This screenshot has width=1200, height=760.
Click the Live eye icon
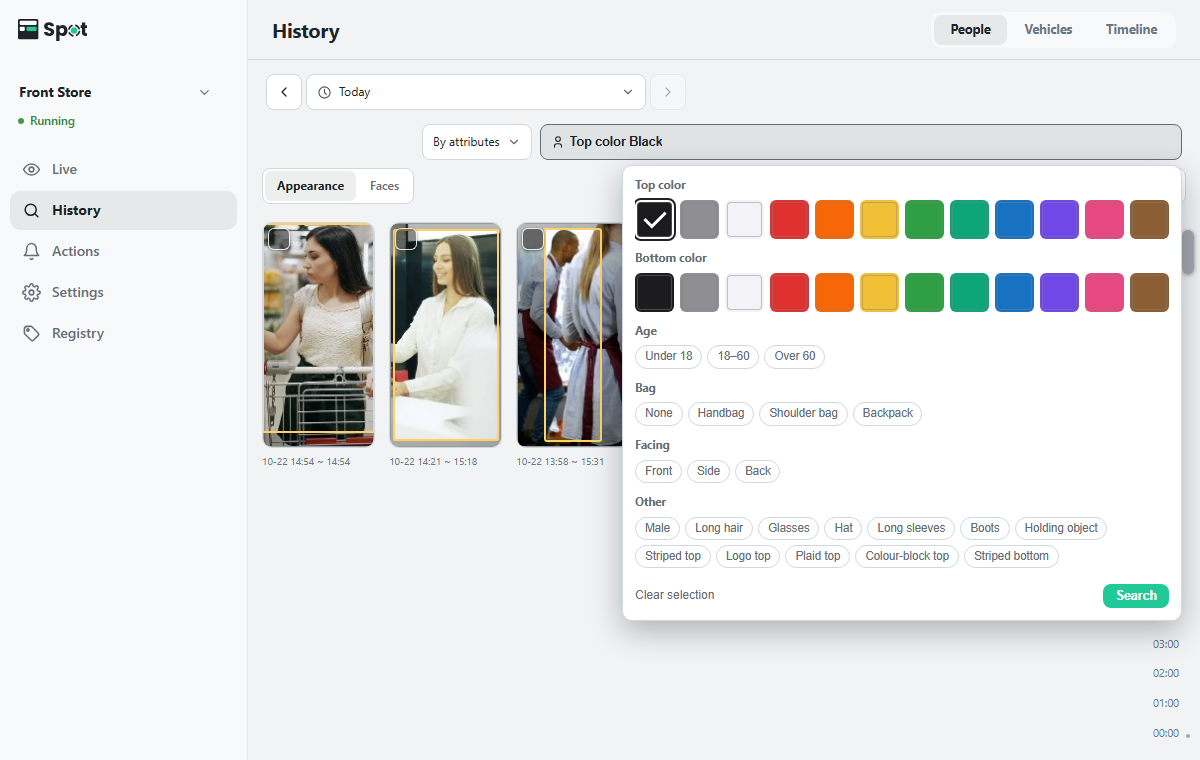pyautogui.click(x=32, y=170)
